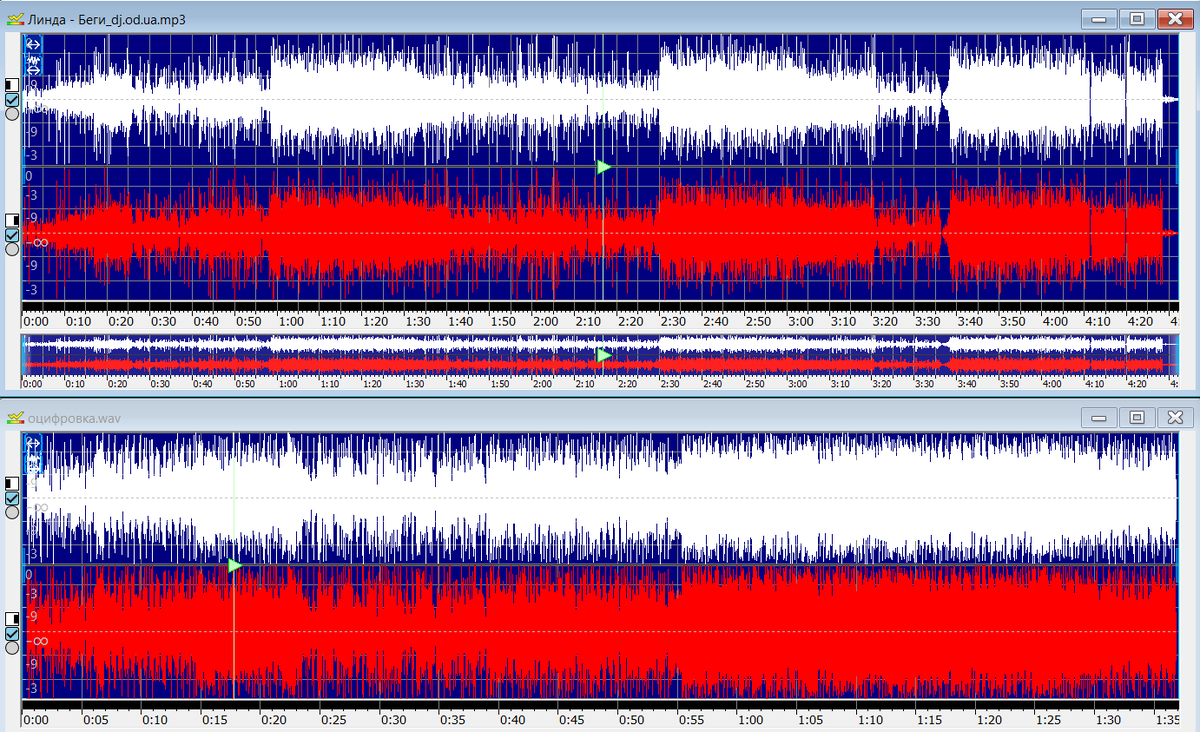
Task: Click app icon in Линда mp3 title bar
Action: (14, 19)
